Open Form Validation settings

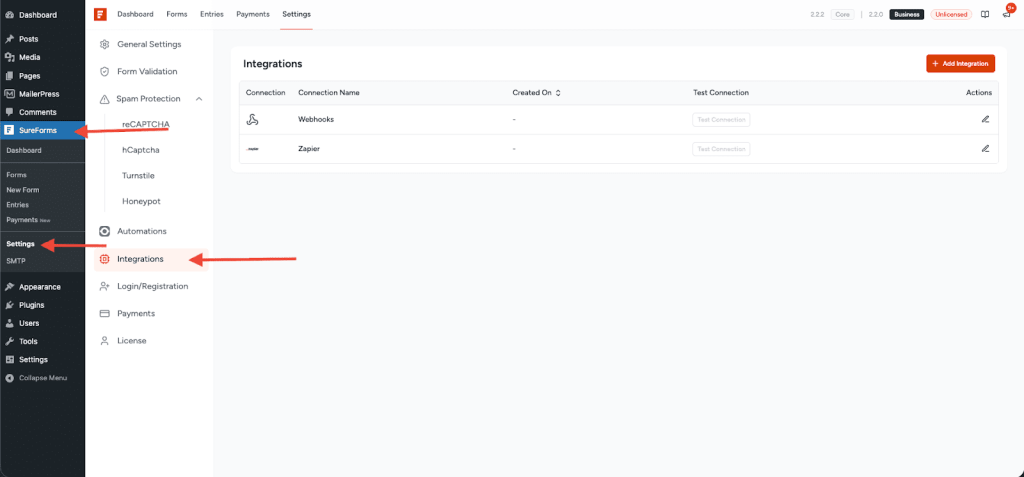(147, 72)
